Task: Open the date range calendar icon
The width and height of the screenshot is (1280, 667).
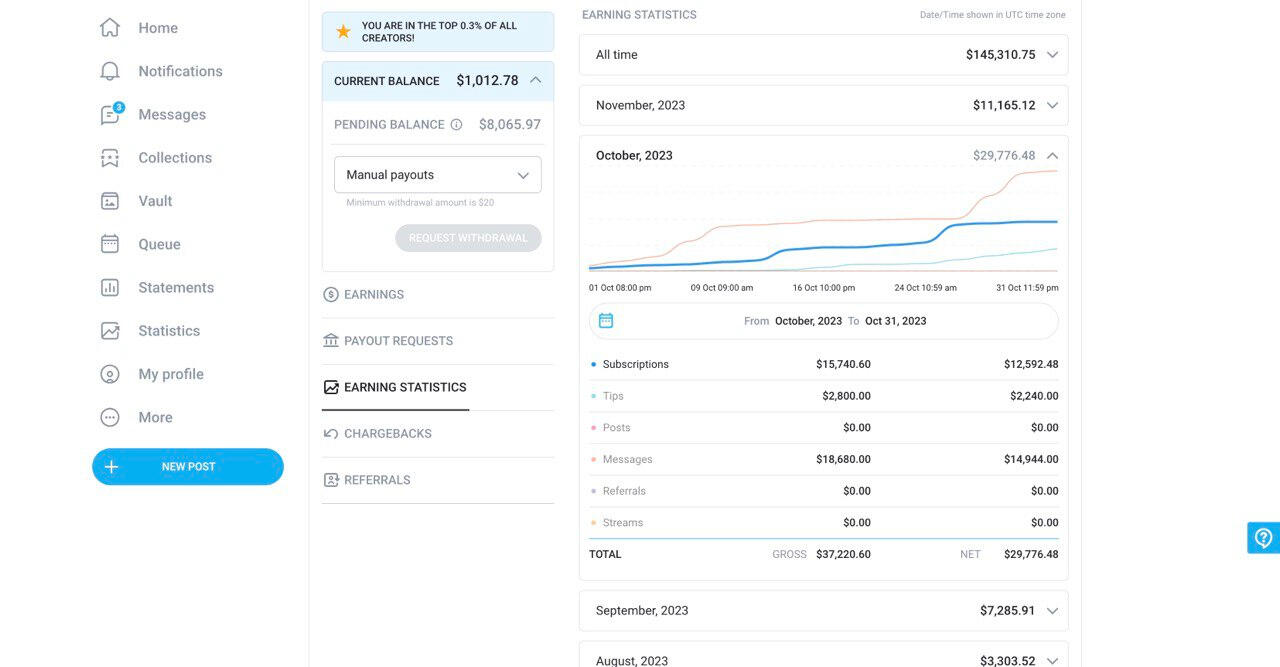Action: 606,321
